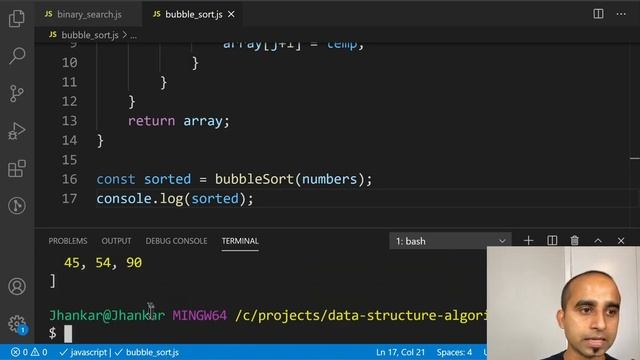Split the editor to the right
Screen dimensions: 640x360
pyautogui.click(x=598, y=14)
